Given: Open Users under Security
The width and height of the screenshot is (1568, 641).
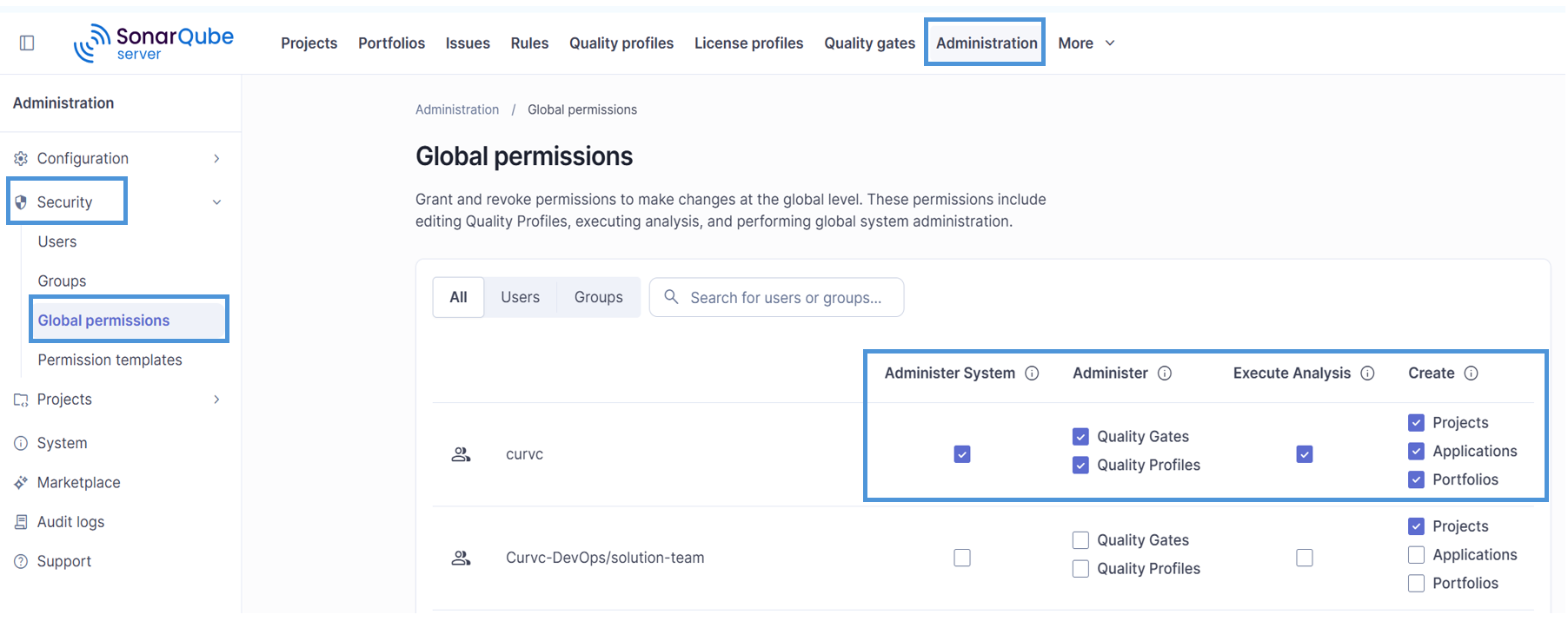Looking at the screenshot, I should [x=57, y=241].
